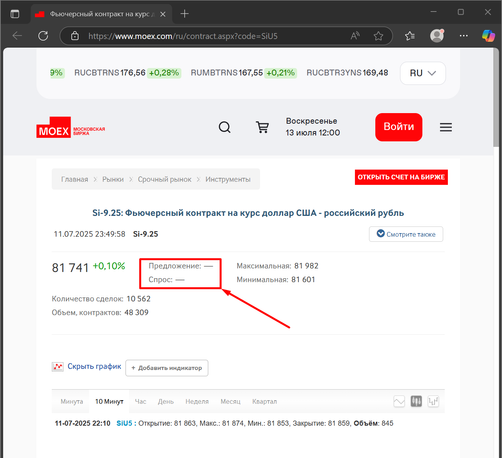
Task: Open browser Settings and more menu
Action: (x=464, y=36)
